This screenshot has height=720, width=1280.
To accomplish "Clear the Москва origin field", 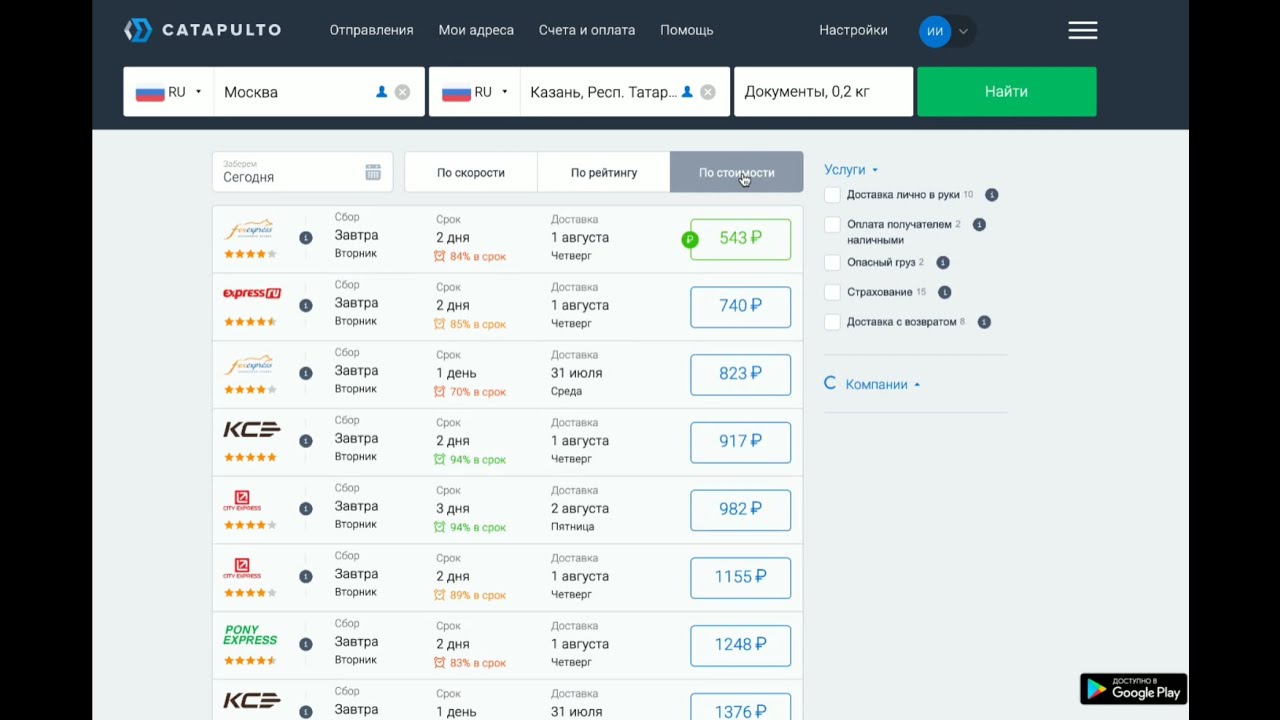I will [x=402, y=92].
